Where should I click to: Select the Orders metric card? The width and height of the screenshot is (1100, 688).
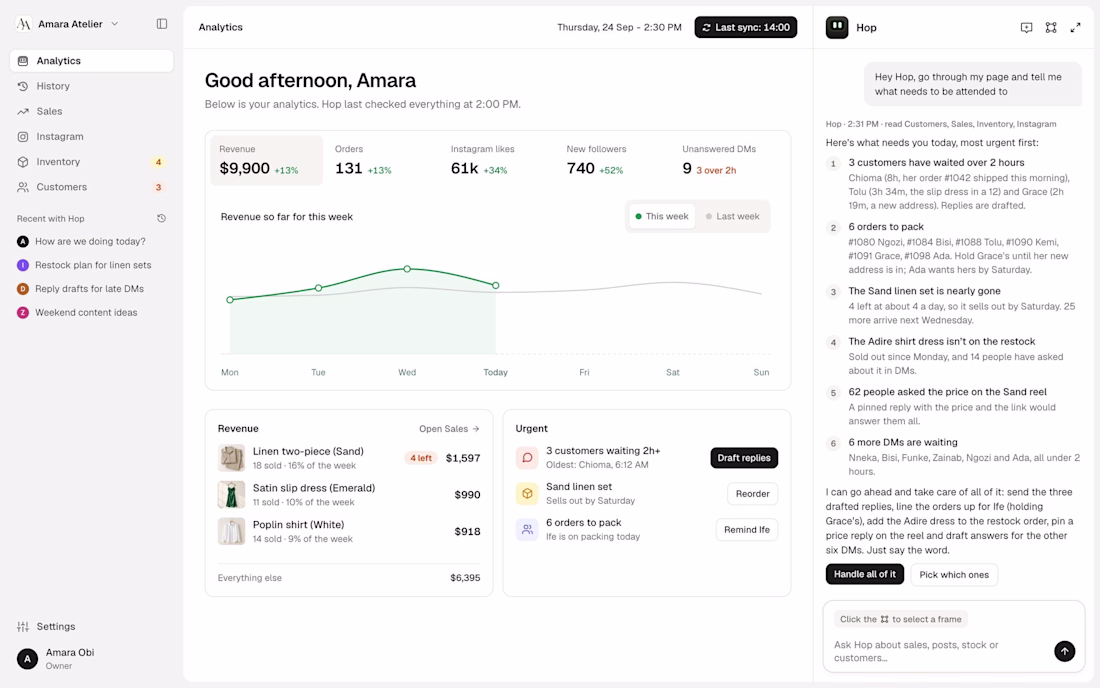click(x=382, y=161)
